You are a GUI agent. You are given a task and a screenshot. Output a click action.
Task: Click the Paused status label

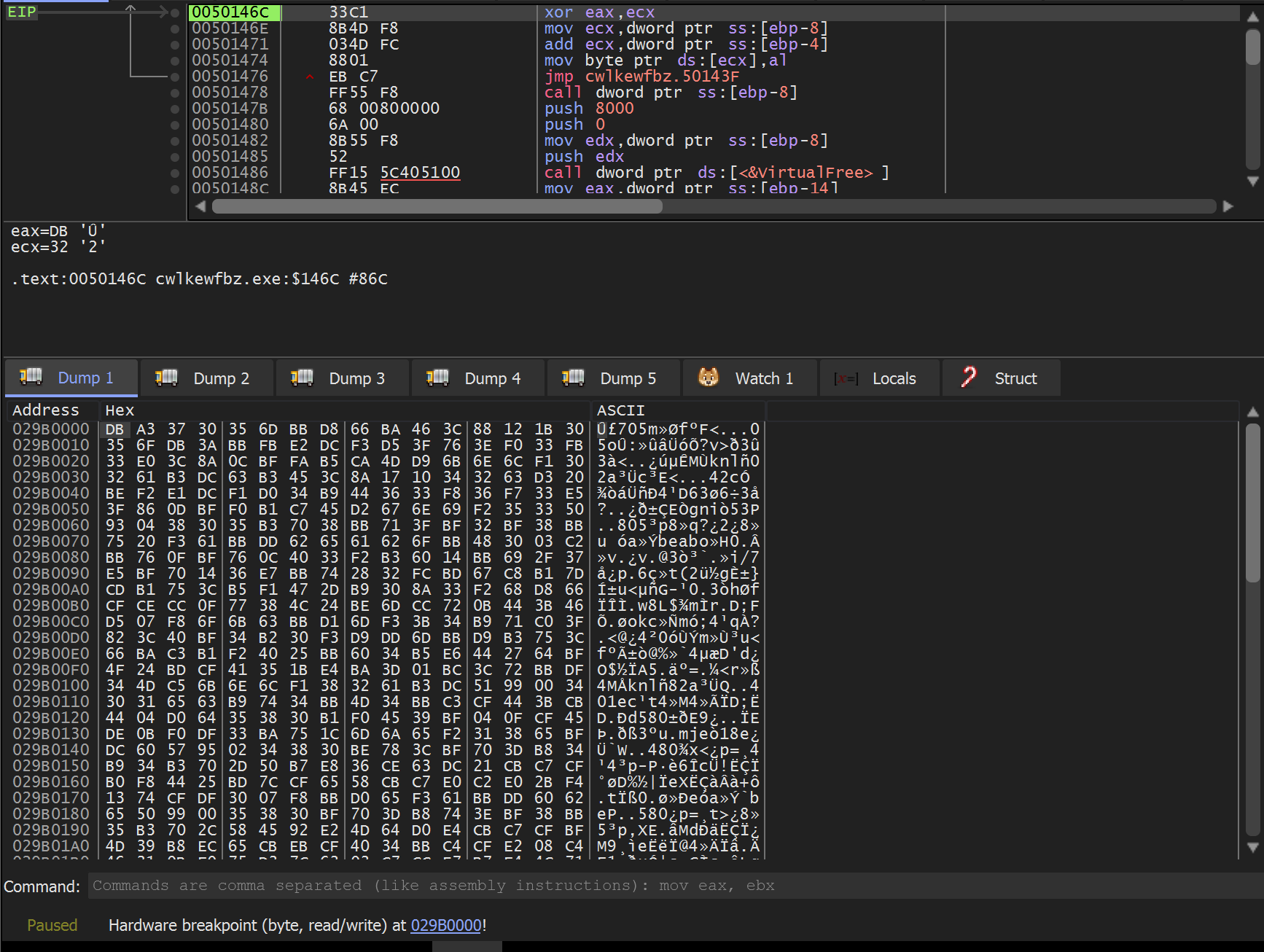pos(52,925)
